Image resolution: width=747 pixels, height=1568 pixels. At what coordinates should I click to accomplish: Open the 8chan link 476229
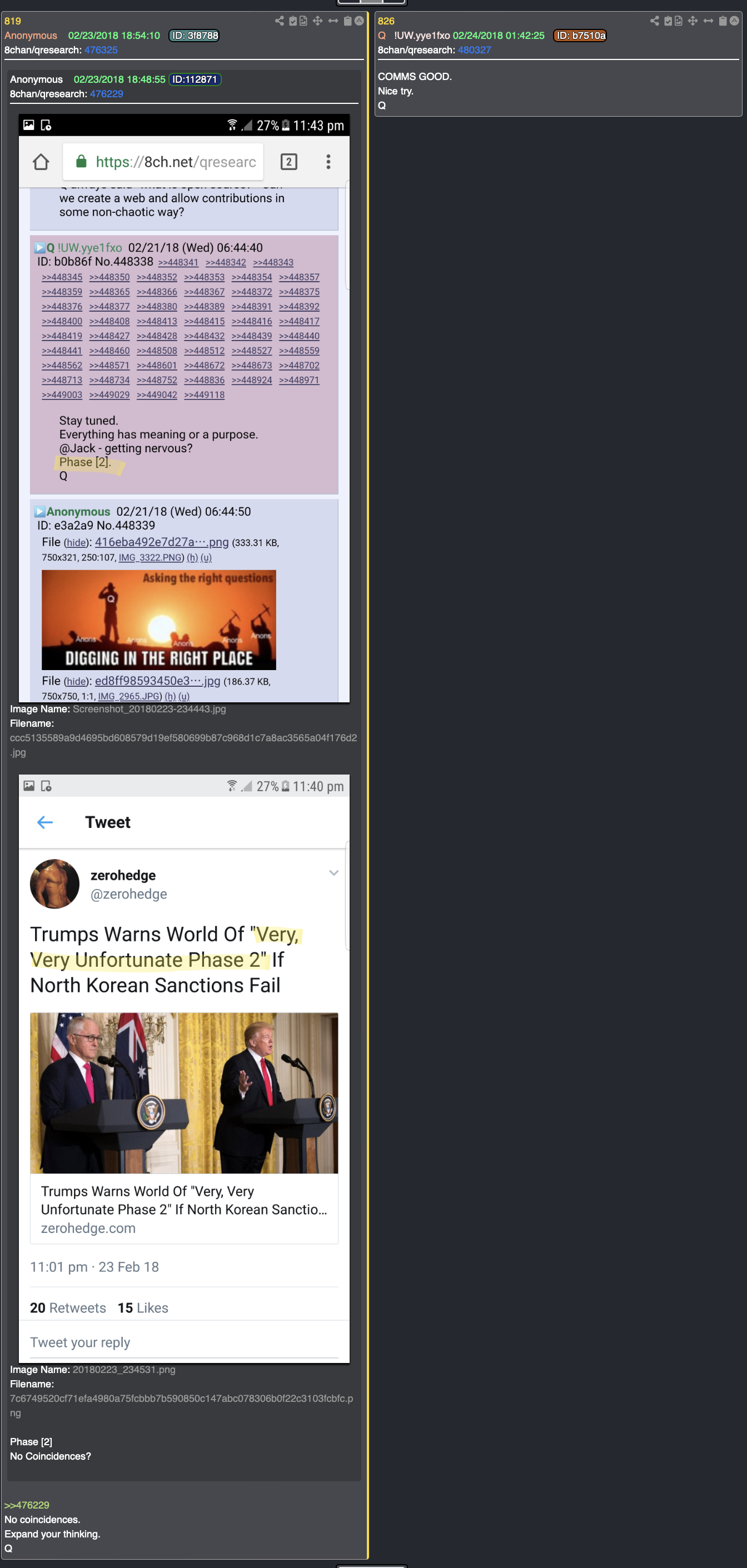click(107, 94)
